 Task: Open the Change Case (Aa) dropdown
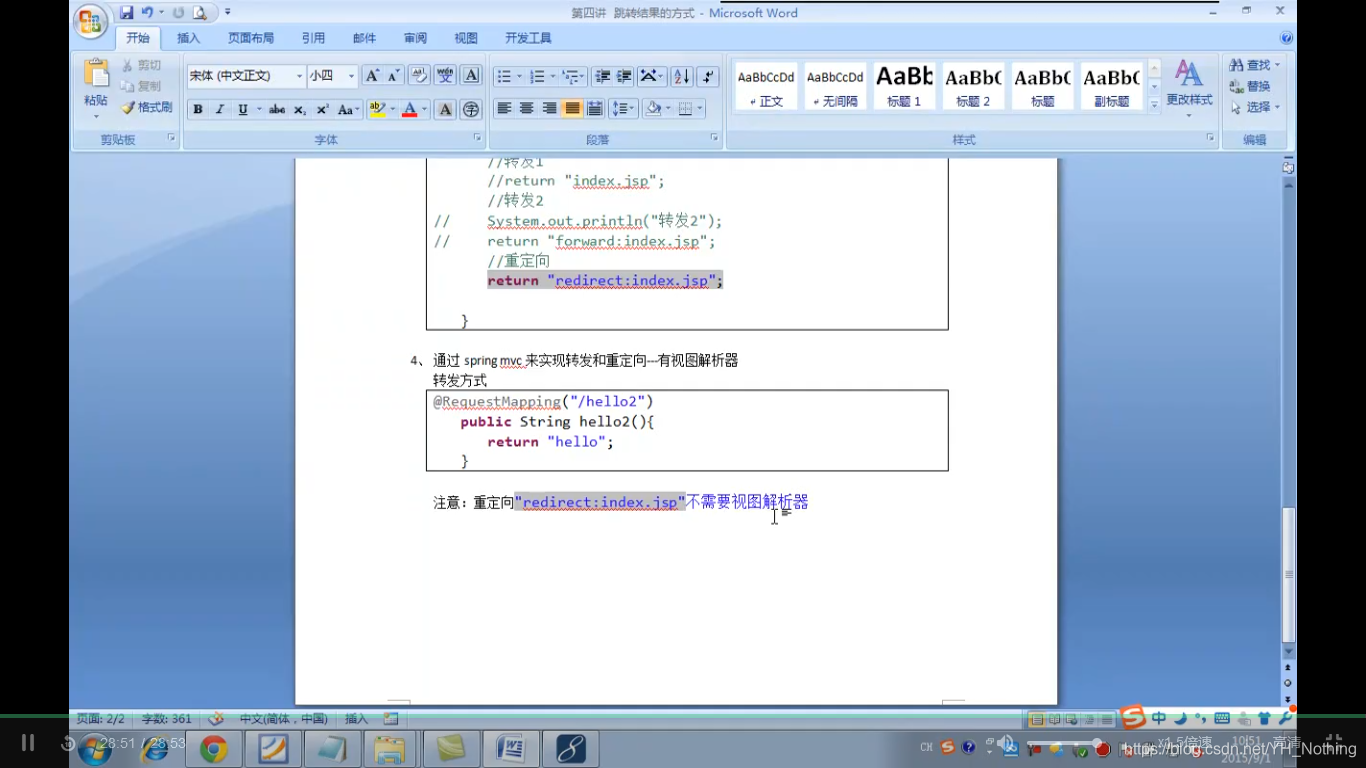348,110
